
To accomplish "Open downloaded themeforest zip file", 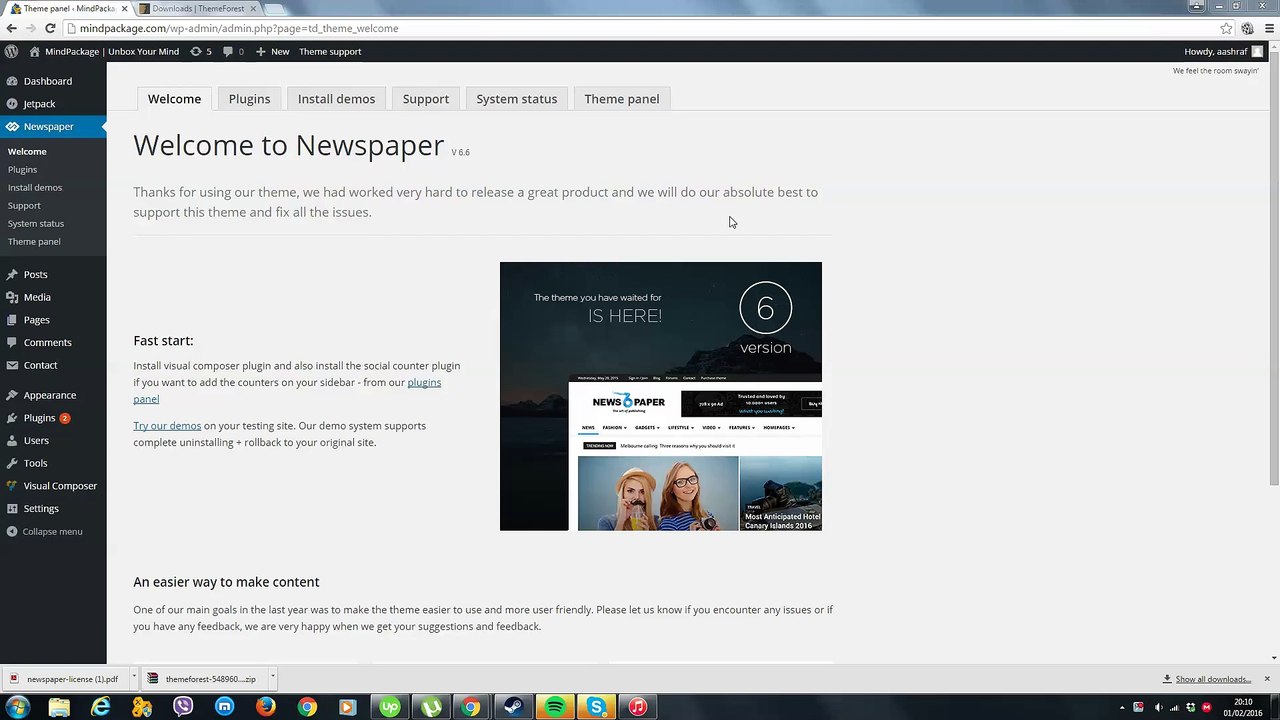I will click(x=204, y=679).
